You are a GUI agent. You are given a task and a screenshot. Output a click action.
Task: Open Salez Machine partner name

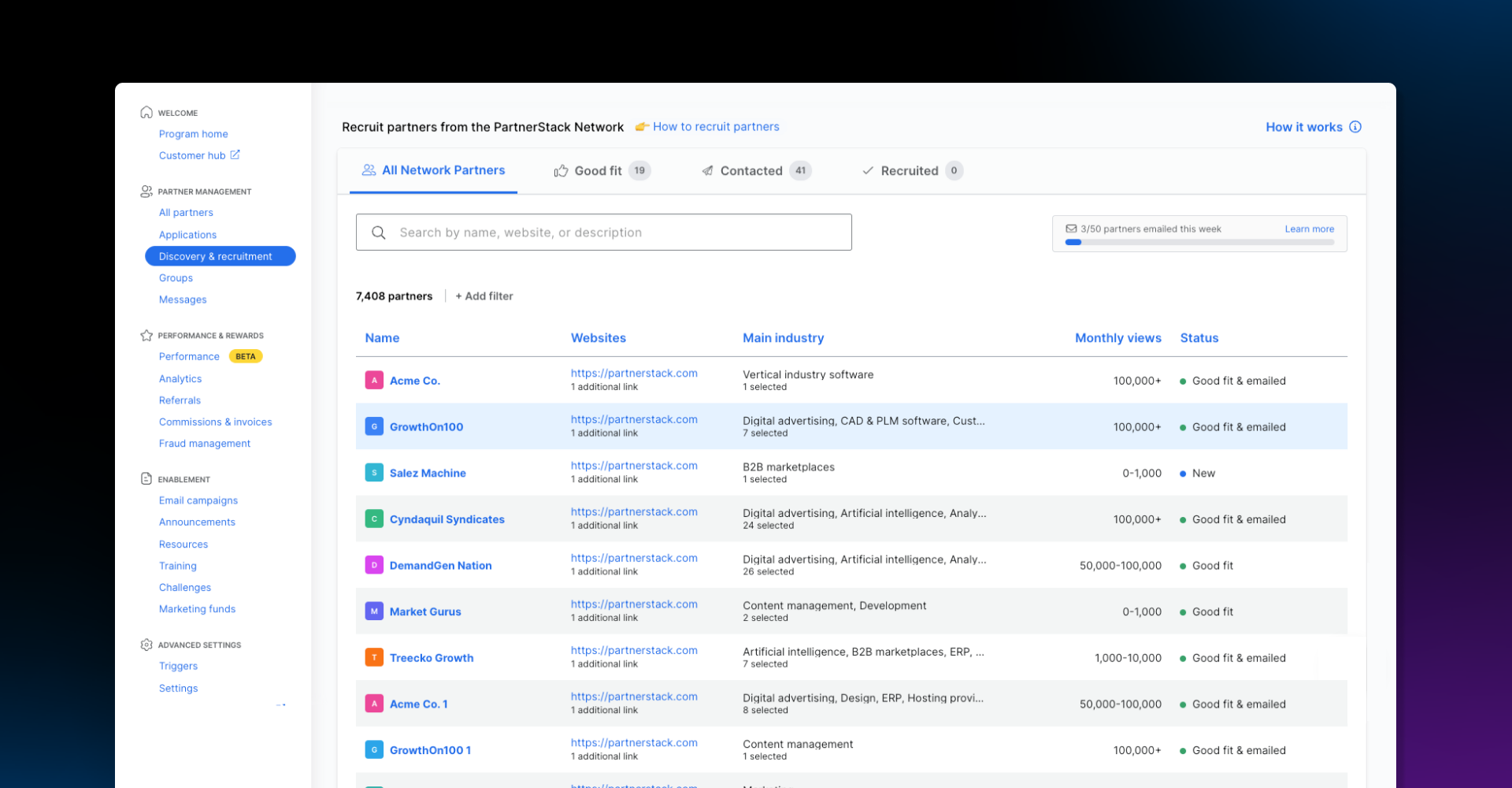coord(428,473)
